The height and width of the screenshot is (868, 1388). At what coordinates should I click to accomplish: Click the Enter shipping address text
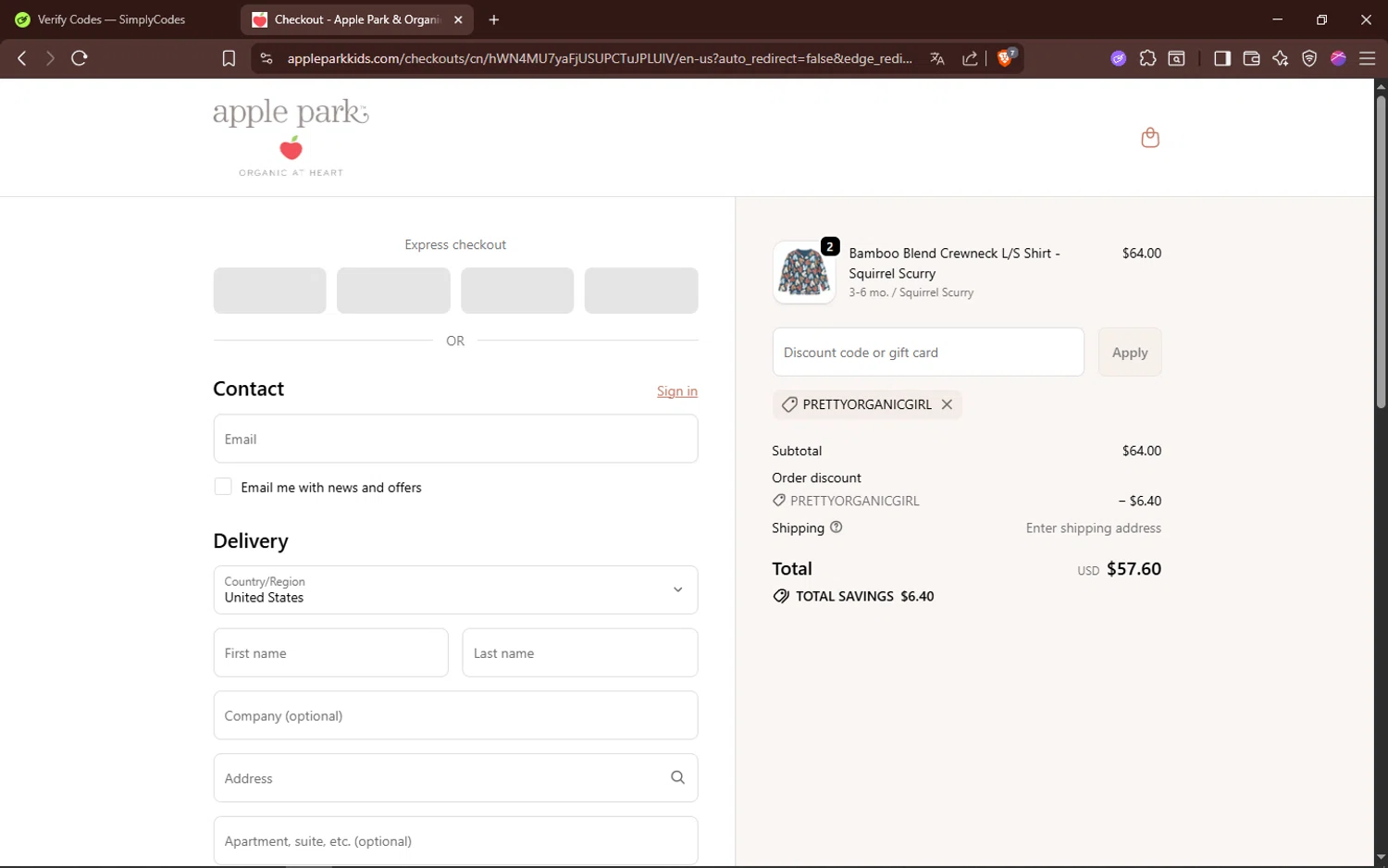(x=1093, y=527)
